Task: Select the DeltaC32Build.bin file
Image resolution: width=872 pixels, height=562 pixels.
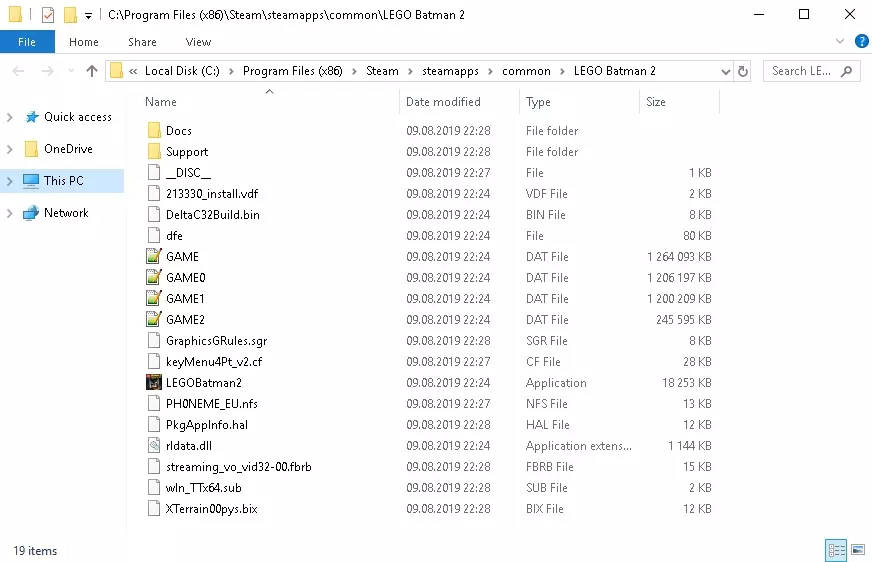Action: (212, 215)
